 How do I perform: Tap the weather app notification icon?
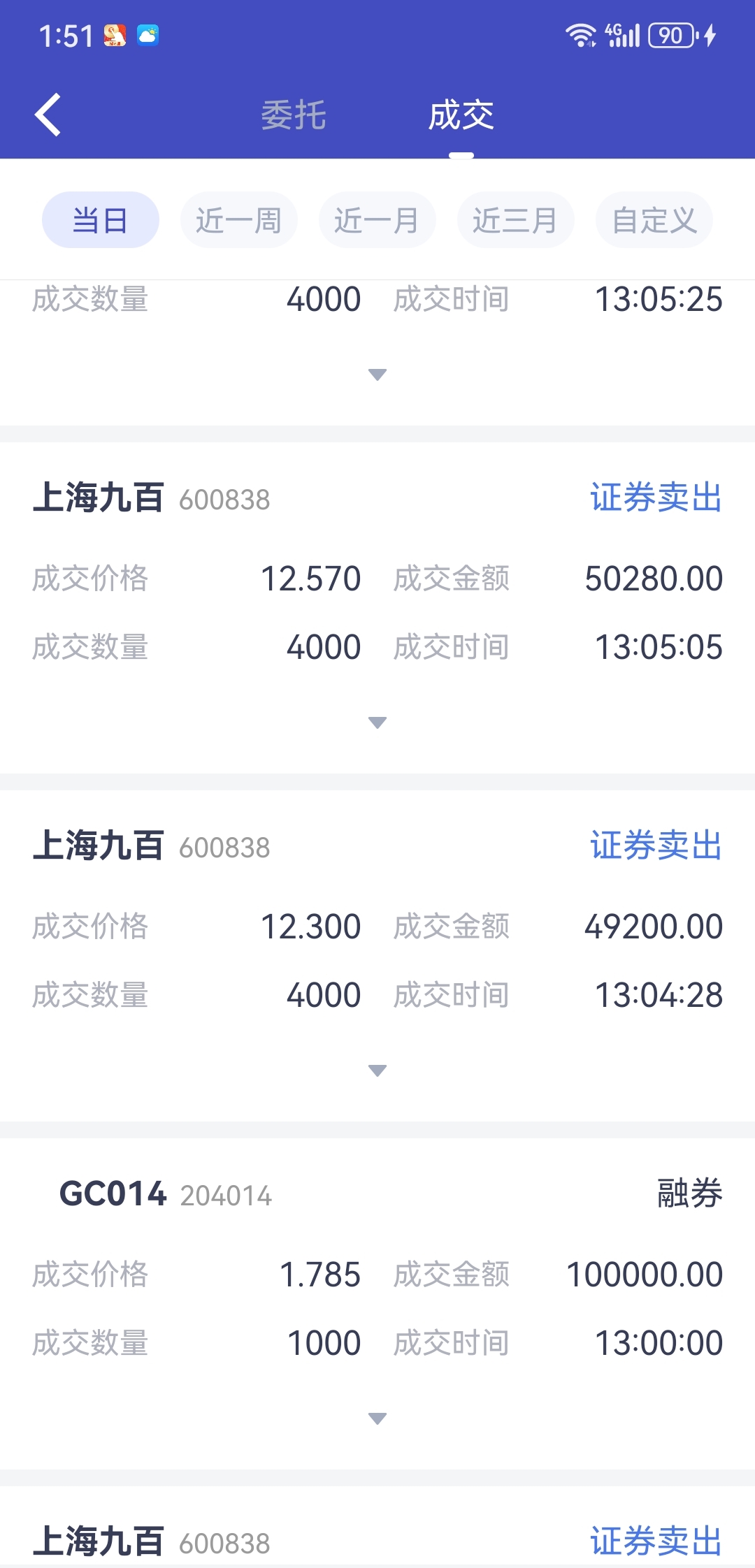[148, 35]
